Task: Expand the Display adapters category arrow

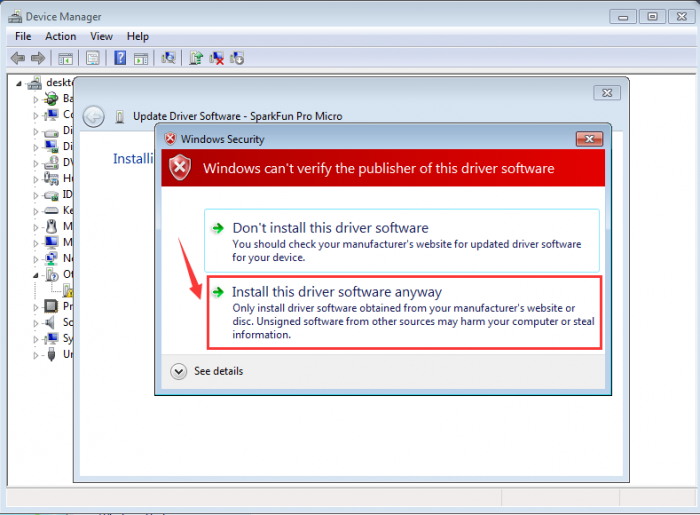Action: pyautogui.click(x=36, y=147)
